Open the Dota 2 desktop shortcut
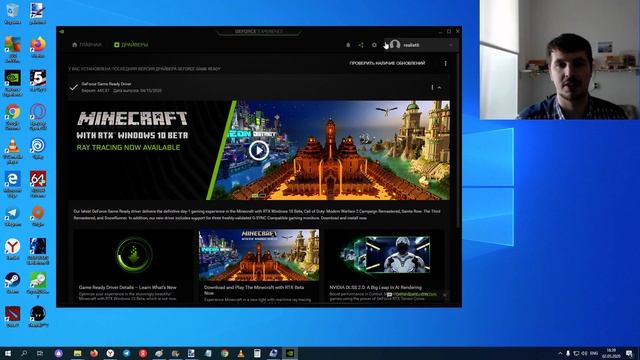This screenshot has width=640, height=360. 12,316
